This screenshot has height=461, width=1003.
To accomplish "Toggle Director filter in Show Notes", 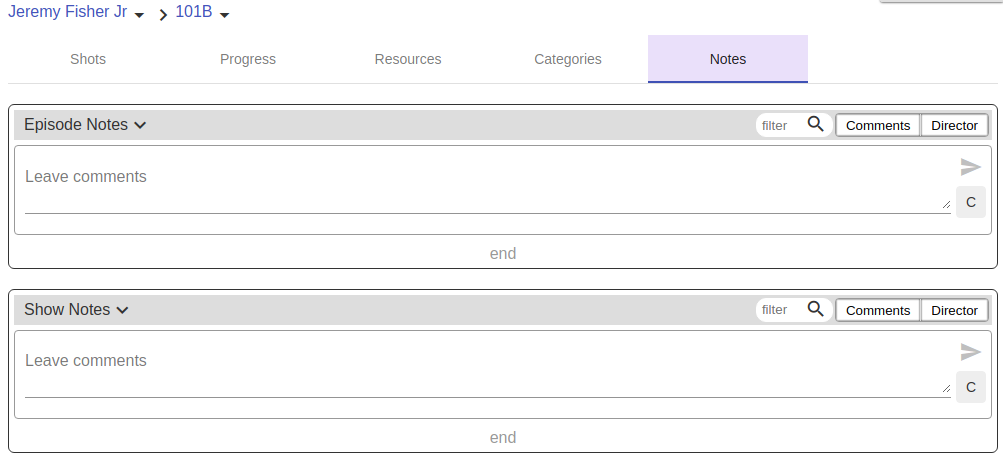I will point(954,310).
